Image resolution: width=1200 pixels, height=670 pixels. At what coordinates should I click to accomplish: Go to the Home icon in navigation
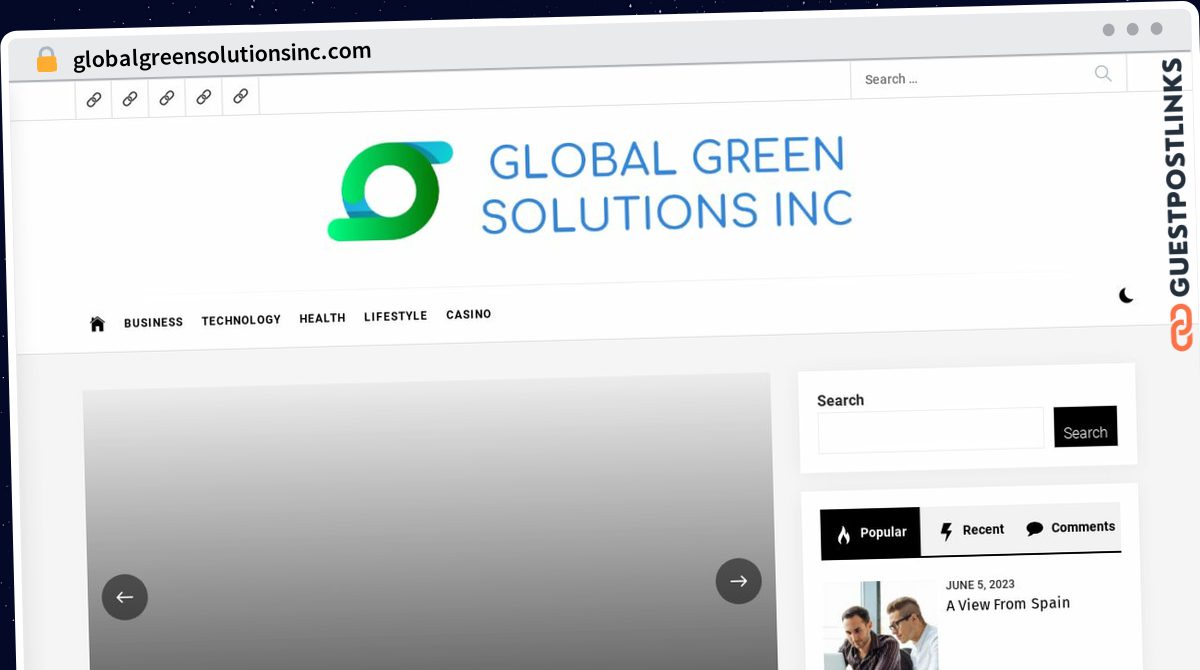[97, 324]
